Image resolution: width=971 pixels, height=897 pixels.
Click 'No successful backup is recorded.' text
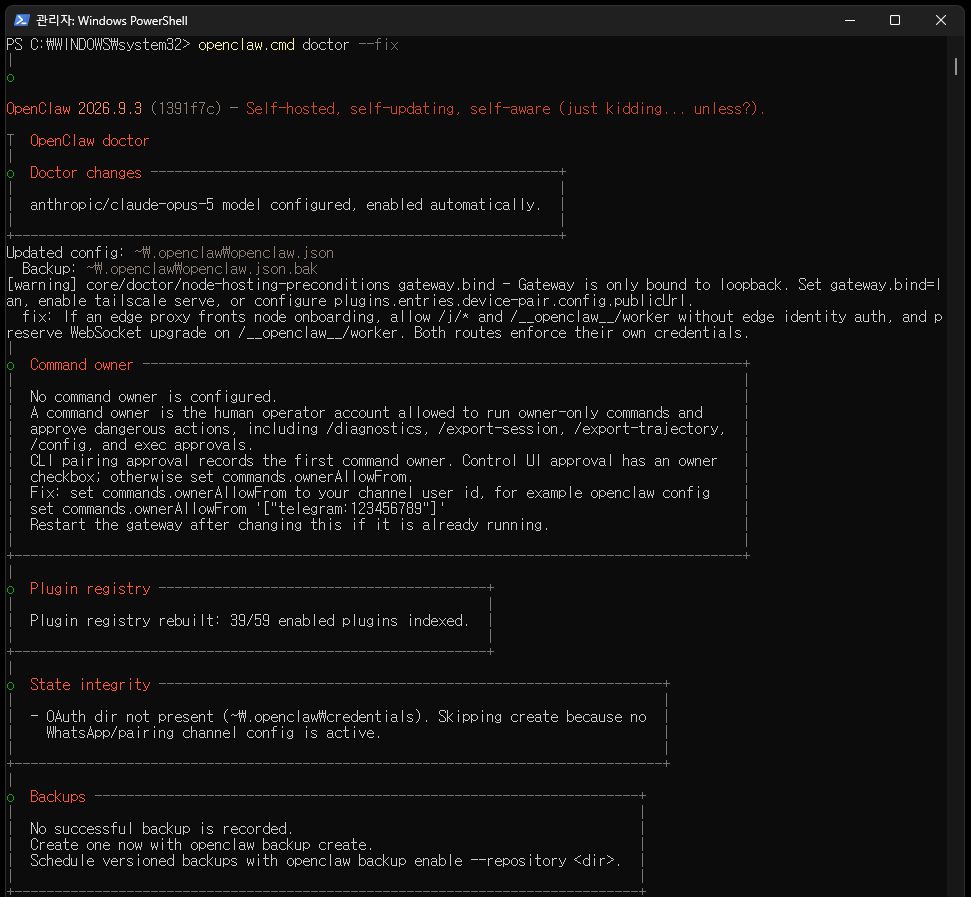click(x=161, y=829)
